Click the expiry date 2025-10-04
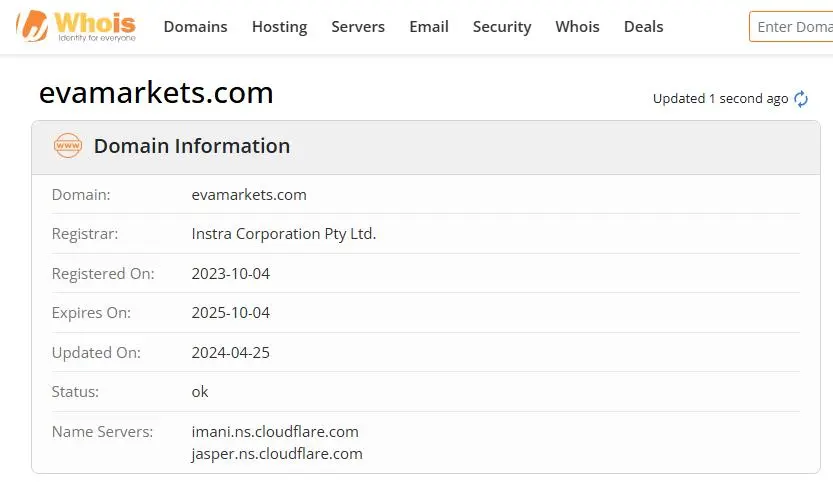833x482 pixels. point(231,312)
